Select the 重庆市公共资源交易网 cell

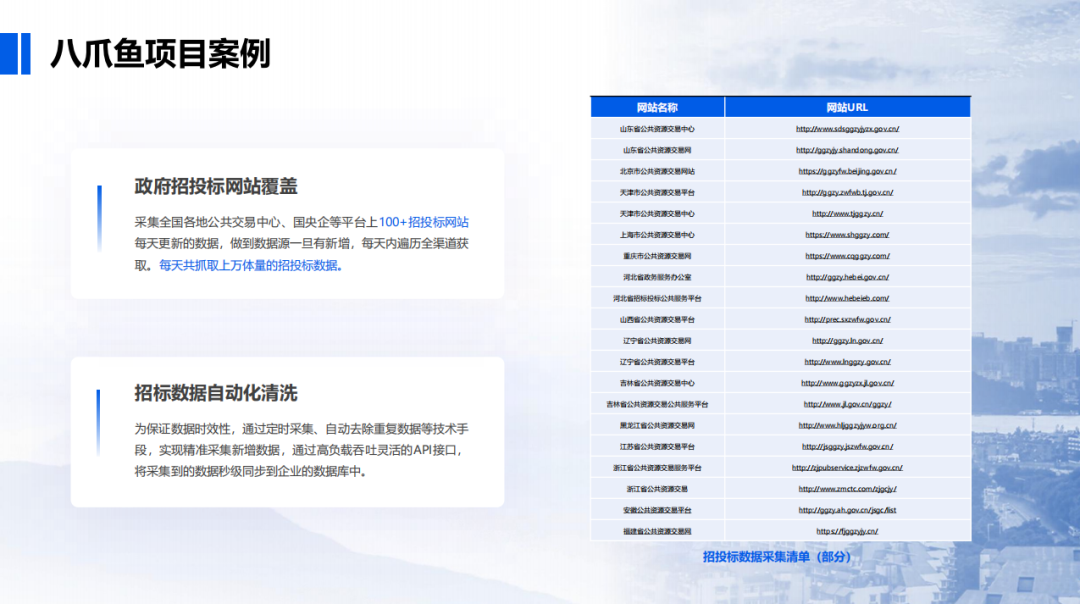pos(657,256)
